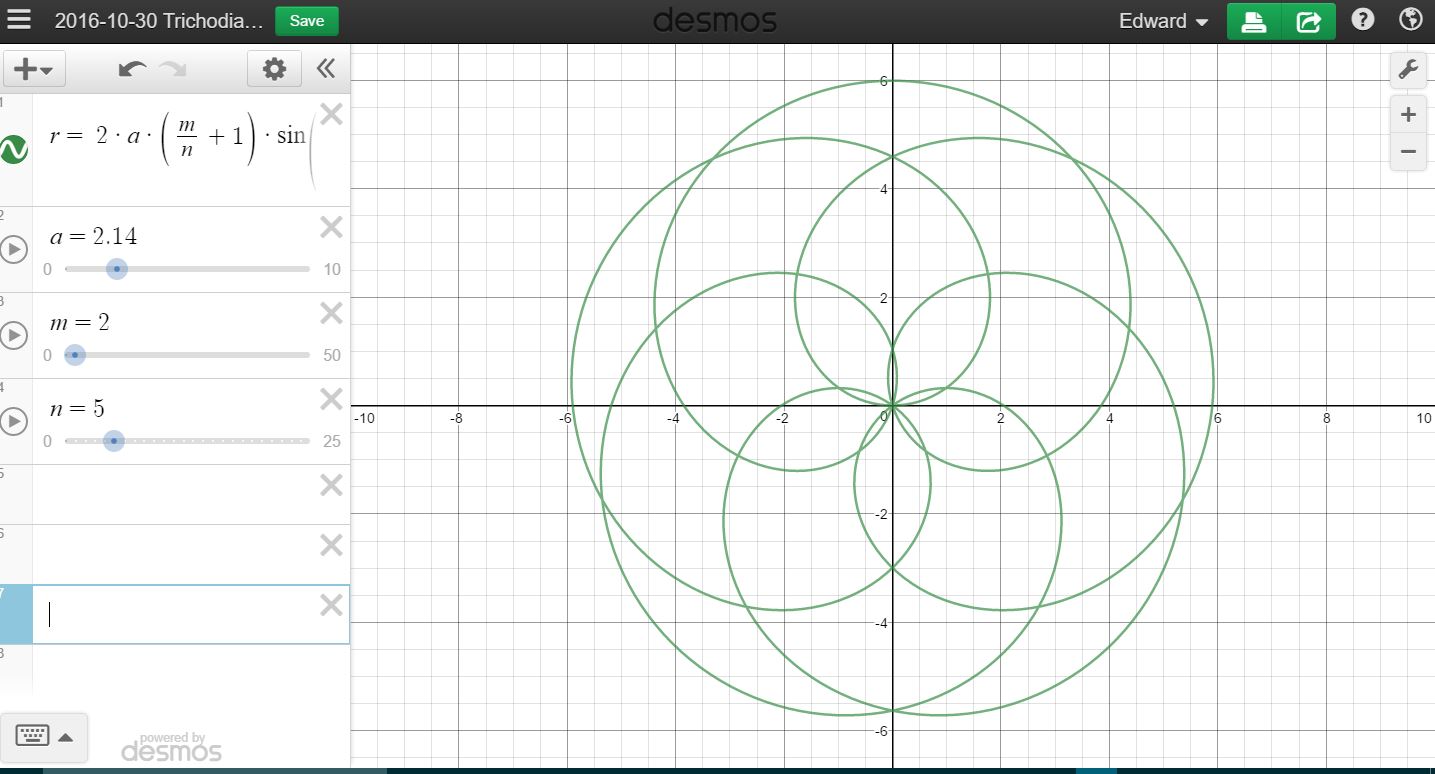Open the hamburger menu
This screenshot has width=1435, height=774.
20,19
